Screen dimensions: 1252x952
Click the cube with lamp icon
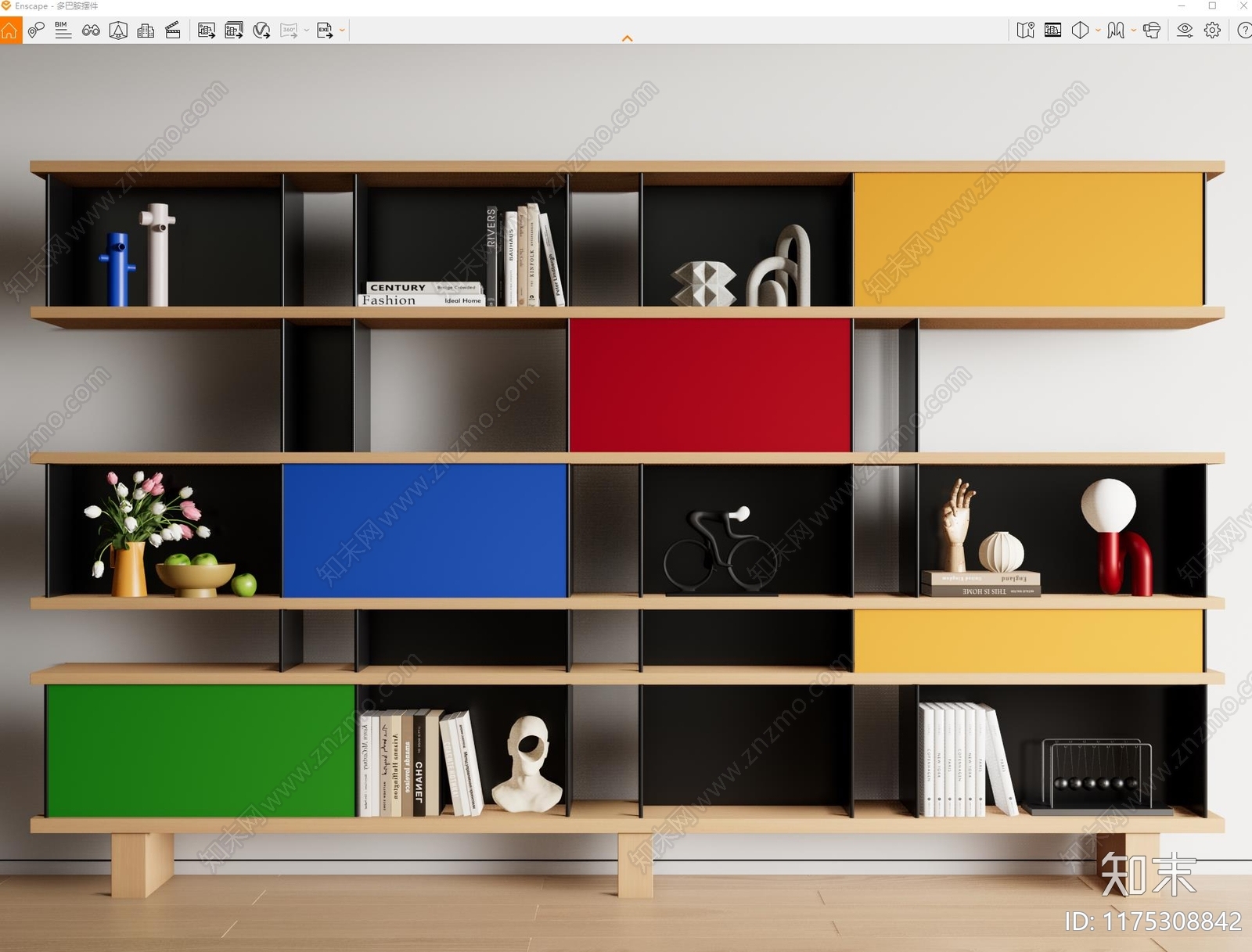[x=118, y=31]
